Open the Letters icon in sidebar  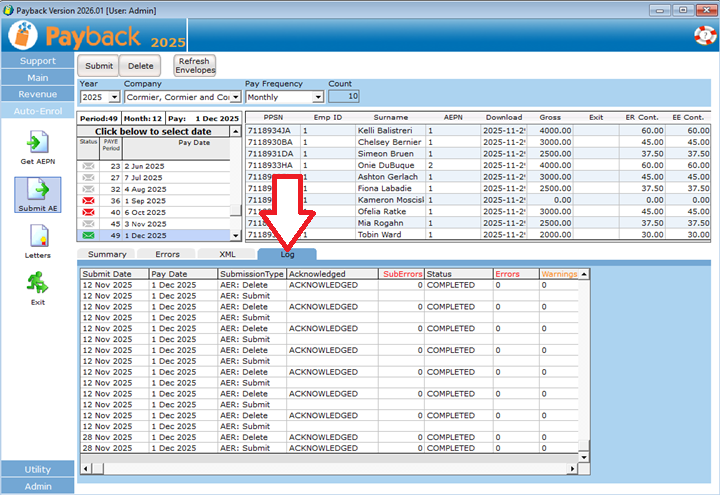[x=37, y=237]
